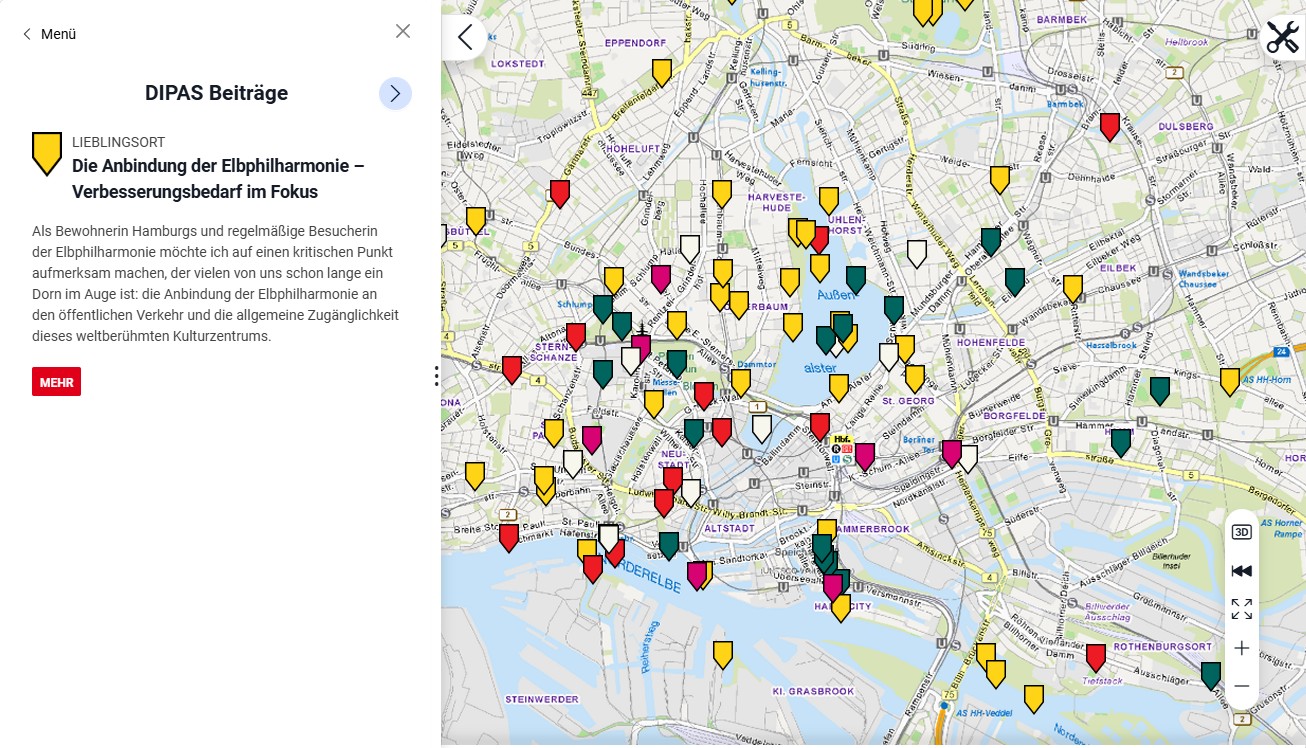Select the yellow marker near AS HH-Horn
The image size is (1306, 748).
pyautogui.click(x=1230, y=382)
